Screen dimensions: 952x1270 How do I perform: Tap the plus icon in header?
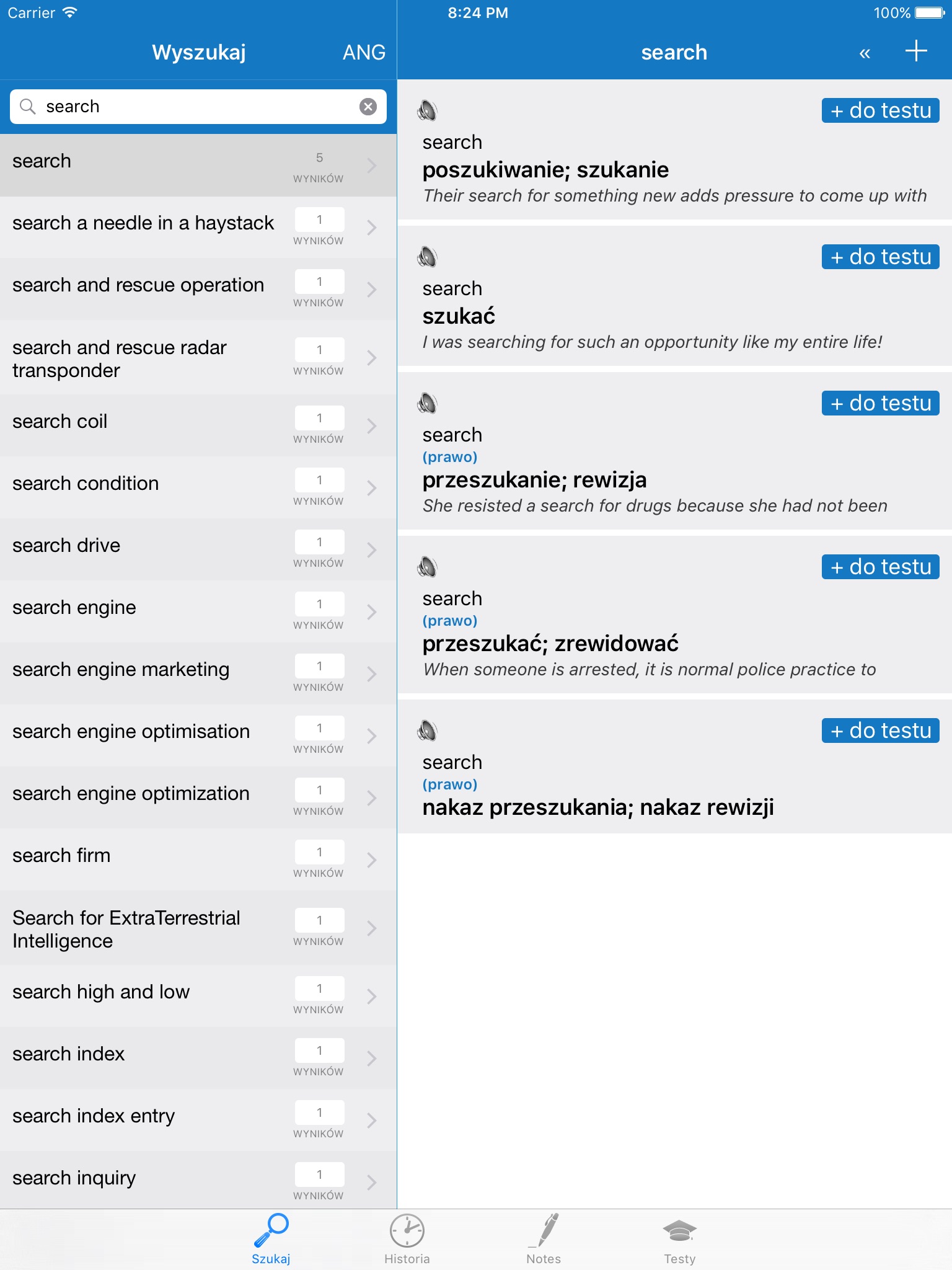coord(915,51)
